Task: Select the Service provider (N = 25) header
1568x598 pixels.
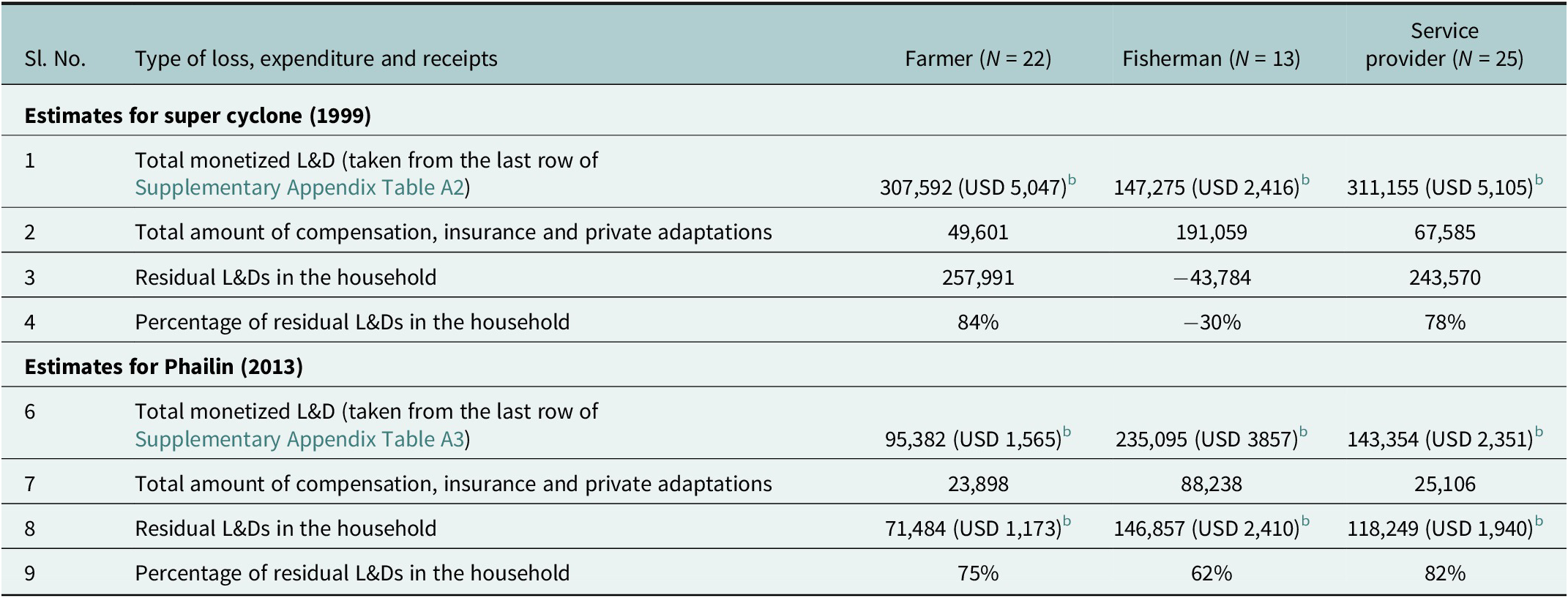Action: pyautogui.click(x=1444, y=45)
